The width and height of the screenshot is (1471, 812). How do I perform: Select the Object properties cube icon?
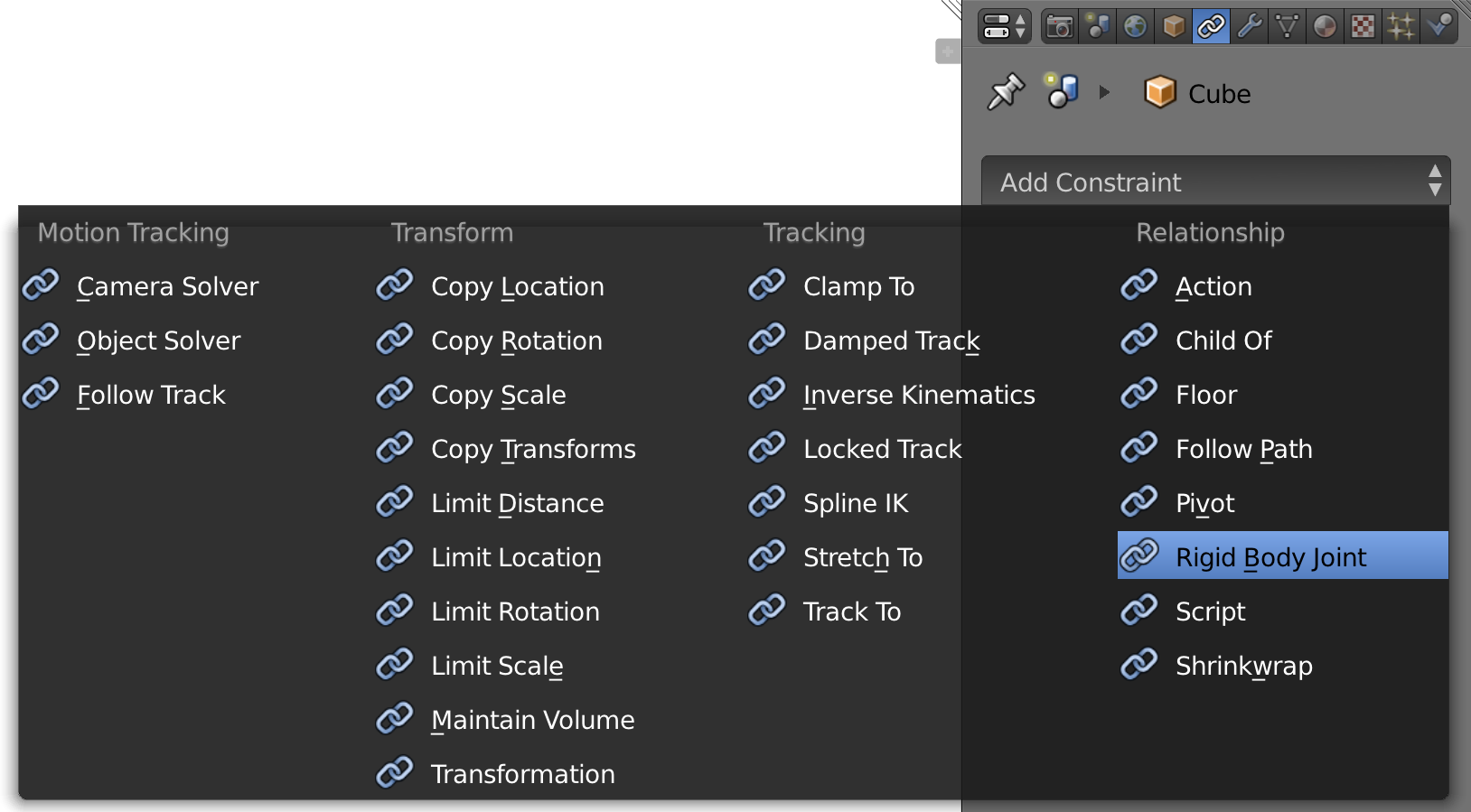(x=1173, y=26)
